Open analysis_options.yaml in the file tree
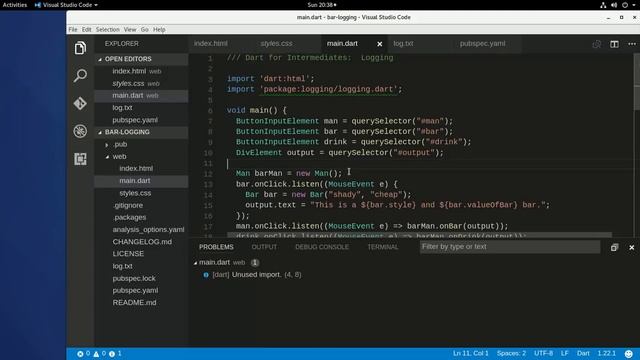Screen dimensions: 640x360 click(x=141, y=230)
